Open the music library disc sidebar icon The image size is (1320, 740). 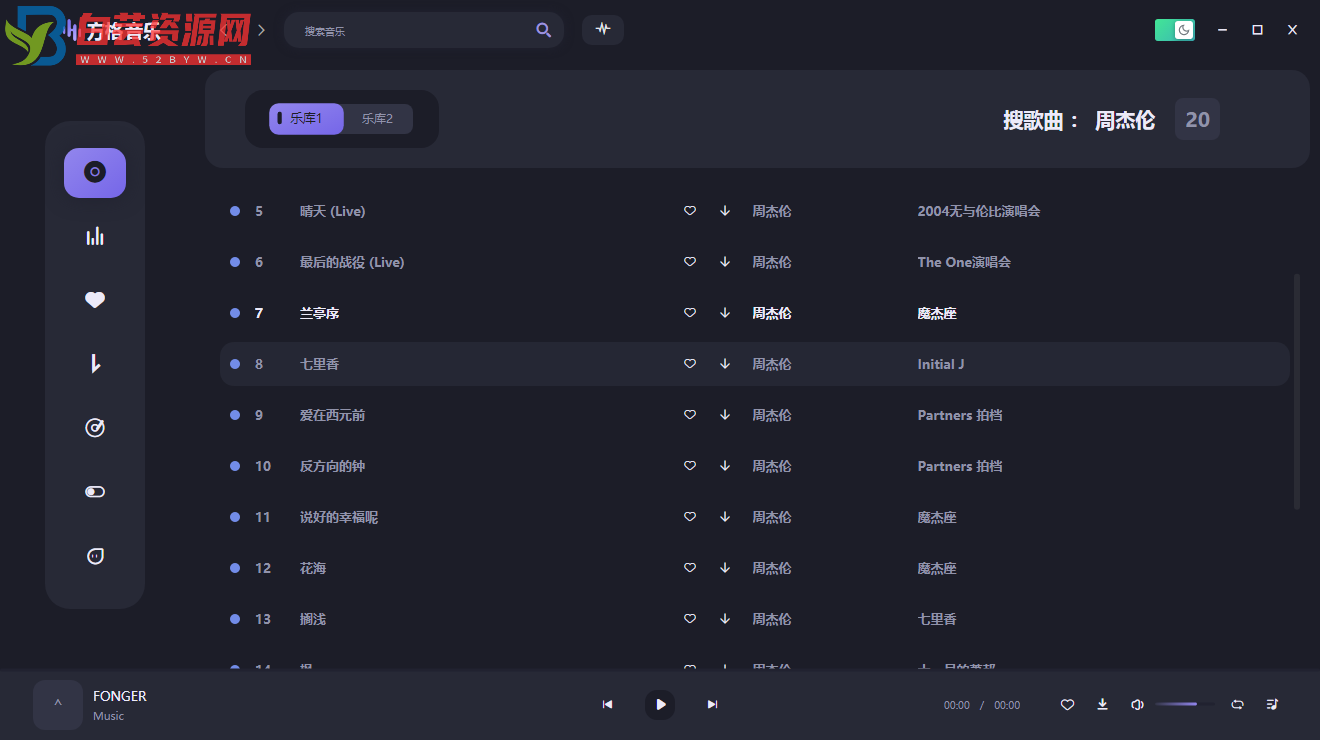(95, 173)
